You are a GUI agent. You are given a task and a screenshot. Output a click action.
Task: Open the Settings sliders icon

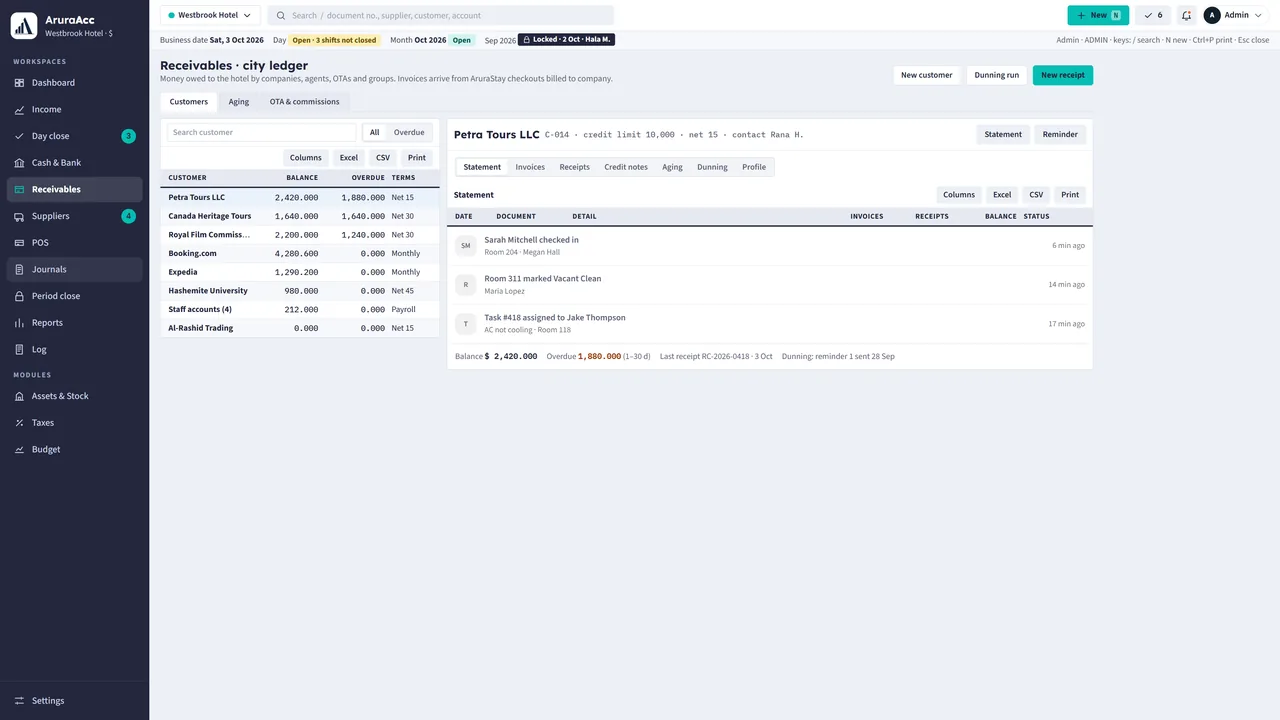[20, 701]
